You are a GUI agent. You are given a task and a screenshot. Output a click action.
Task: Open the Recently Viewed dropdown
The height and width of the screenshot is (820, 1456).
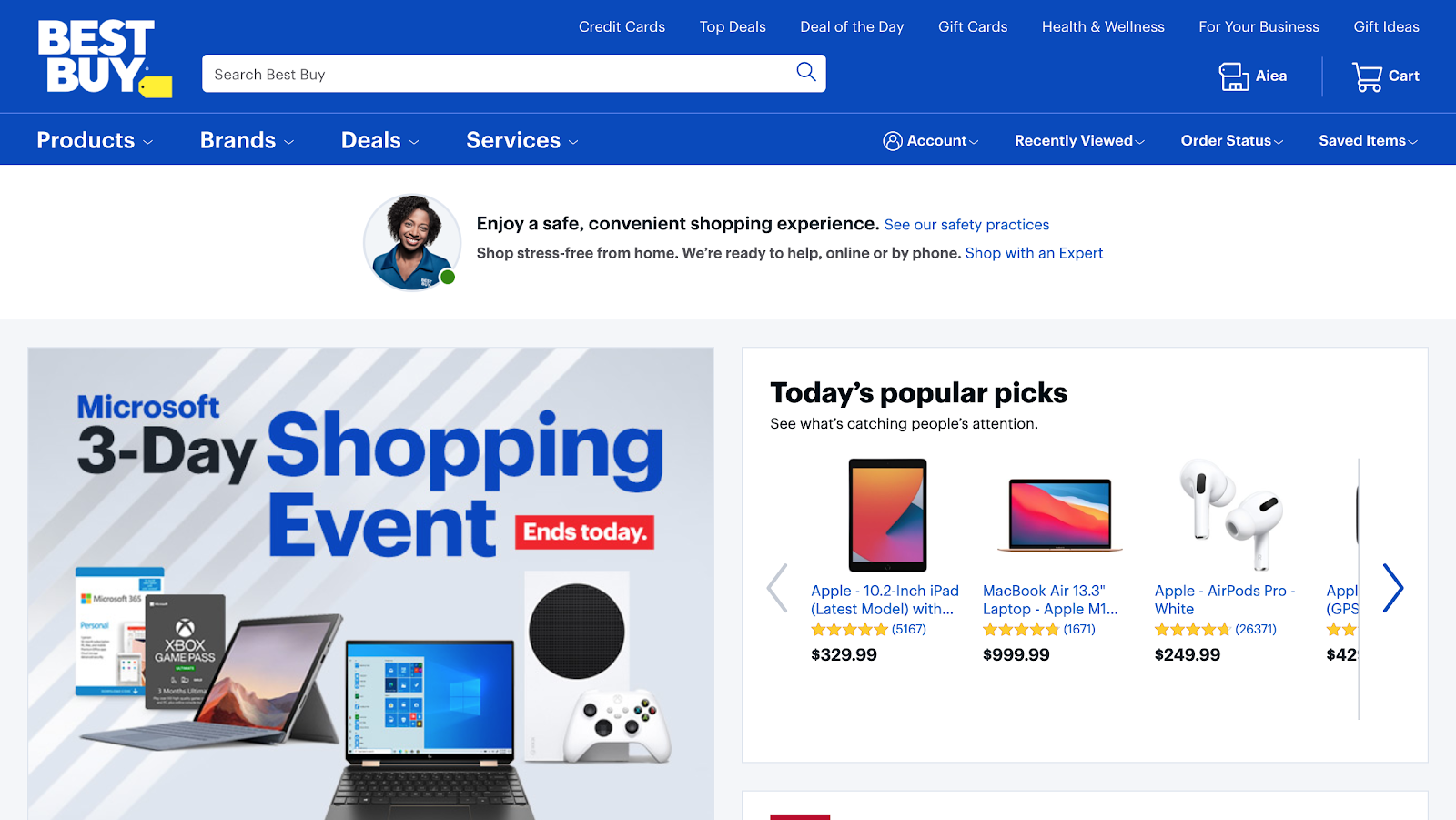click(x=1079, y=141)
